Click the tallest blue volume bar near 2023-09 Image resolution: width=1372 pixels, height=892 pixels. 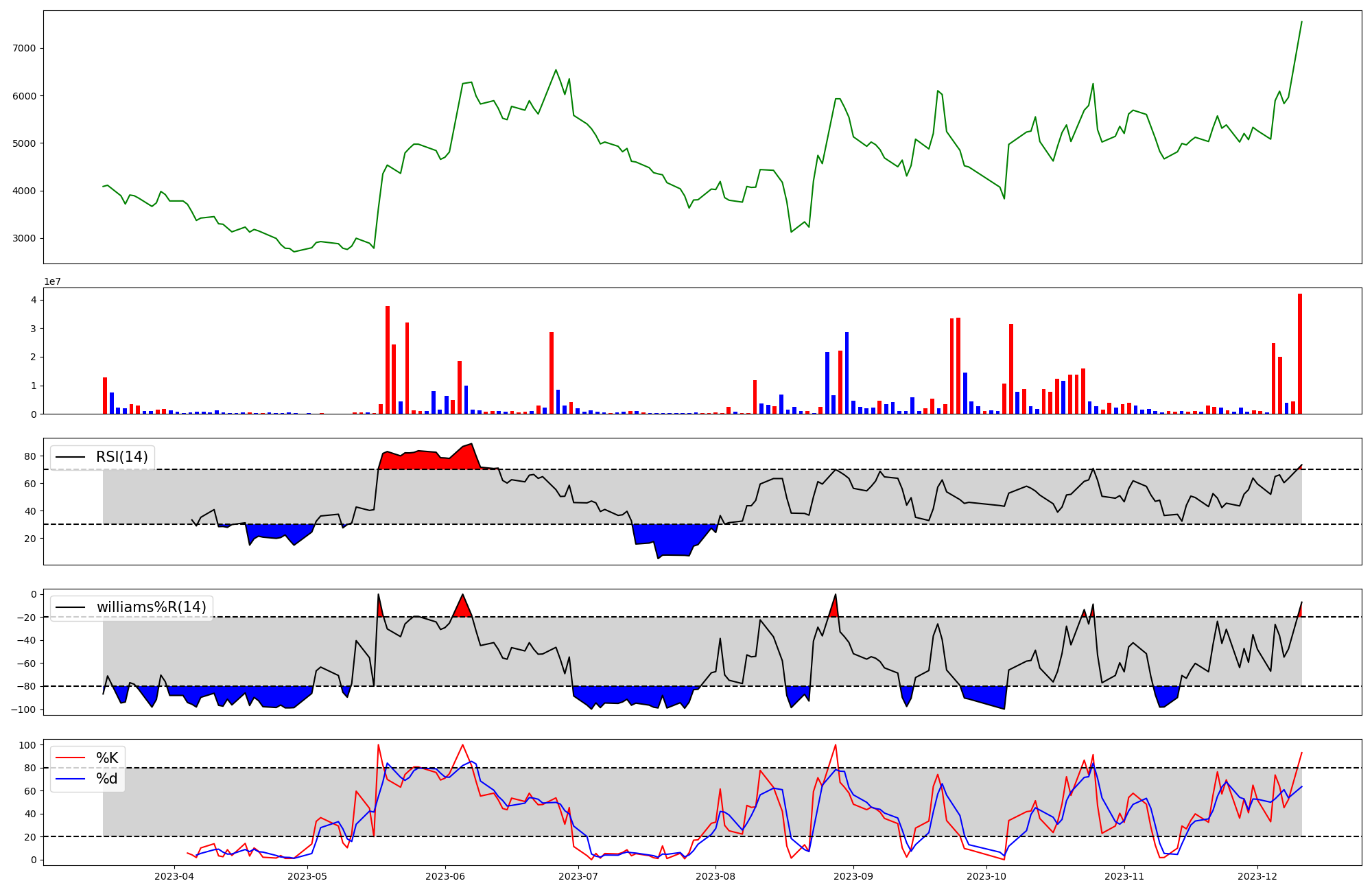click(x=847, y=374)
